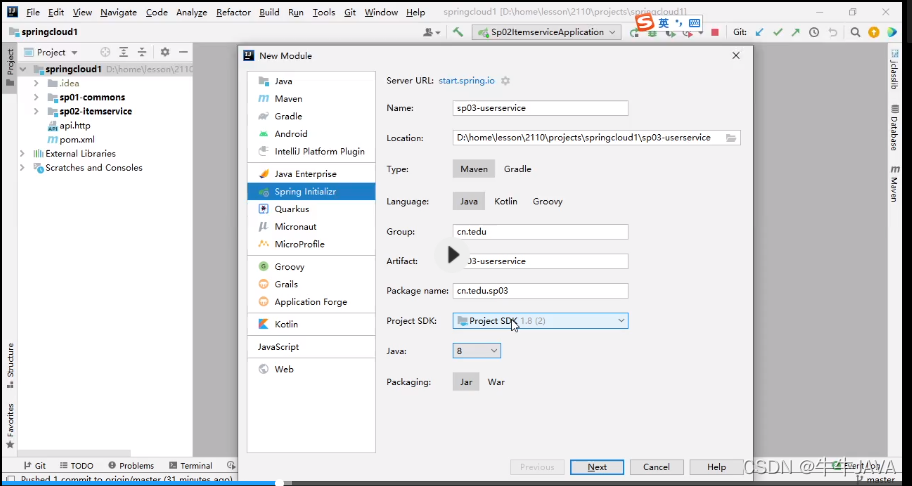912x486 pixels.
Task: Click the Git Commit green checkmark
Action: coord(778,33)
